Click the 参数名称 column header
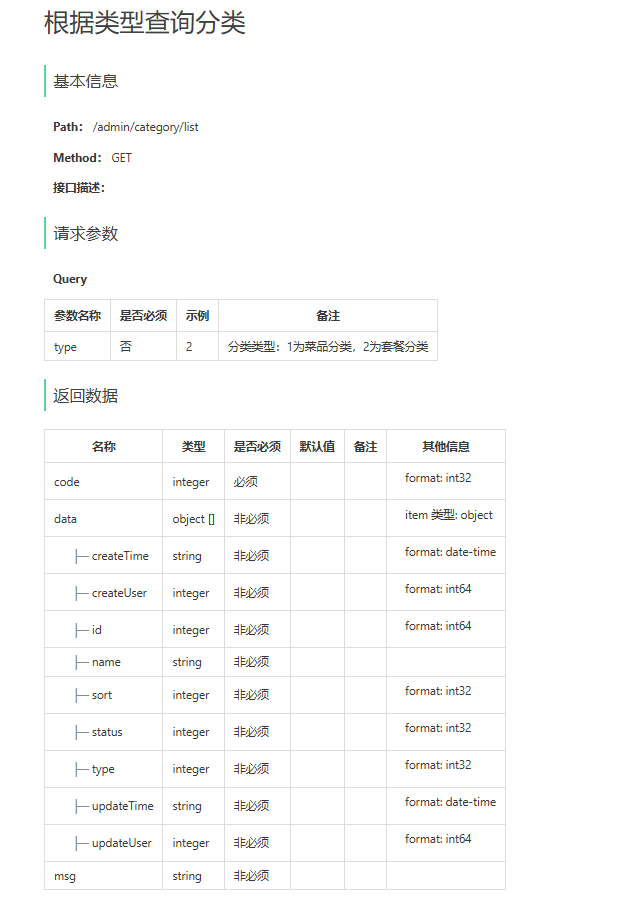The image size is (625, 897). (x=77, y=315)
